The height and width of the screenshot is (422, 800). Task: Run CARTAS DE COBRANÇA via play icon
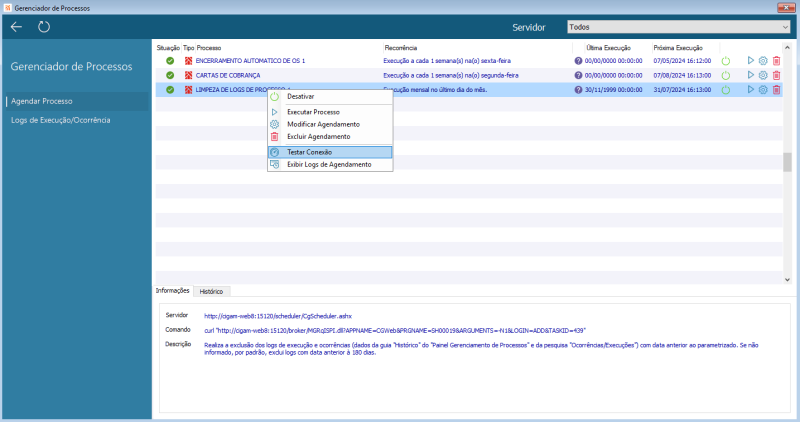pos(751,75)
